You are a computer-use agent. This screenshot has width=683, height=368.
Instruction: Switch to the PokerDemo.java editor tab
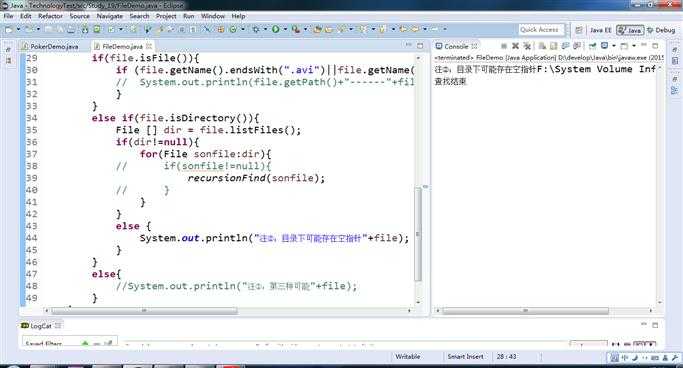tap(50, 46)
